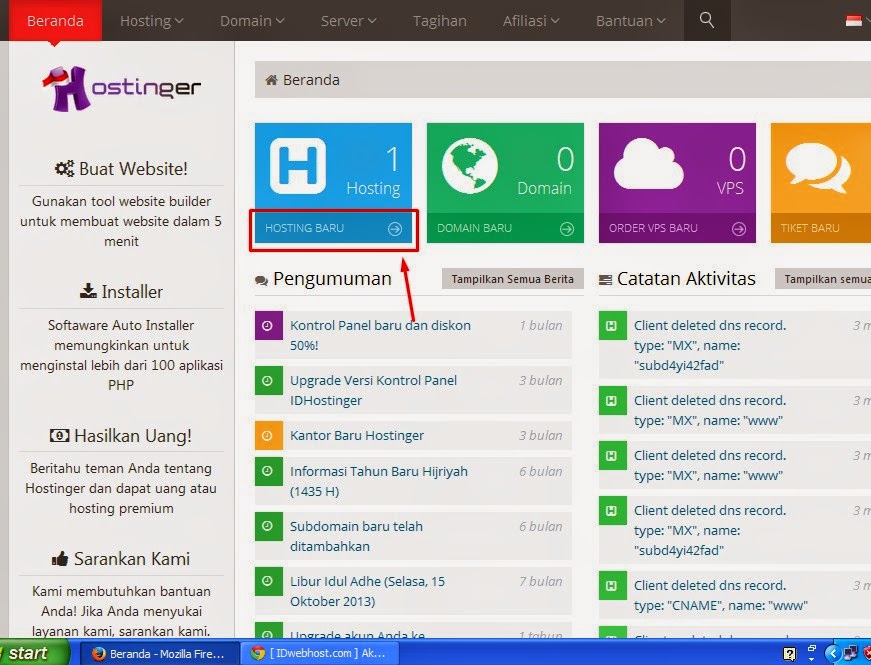Viewport: 871px width, 665px height.
Task: Click the Catatan Aktivitas section heading
Action: (x=686, y=279)
